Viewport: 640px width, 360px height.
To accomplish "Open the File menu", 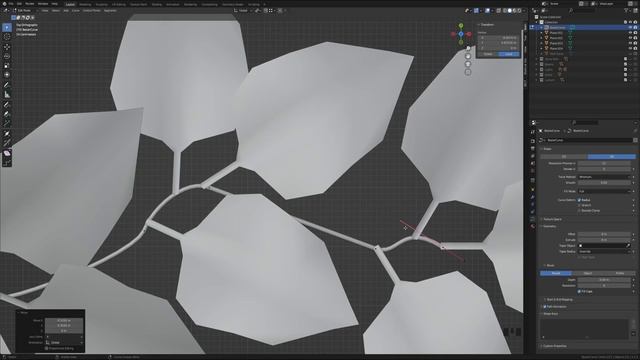I will (11, 4).
